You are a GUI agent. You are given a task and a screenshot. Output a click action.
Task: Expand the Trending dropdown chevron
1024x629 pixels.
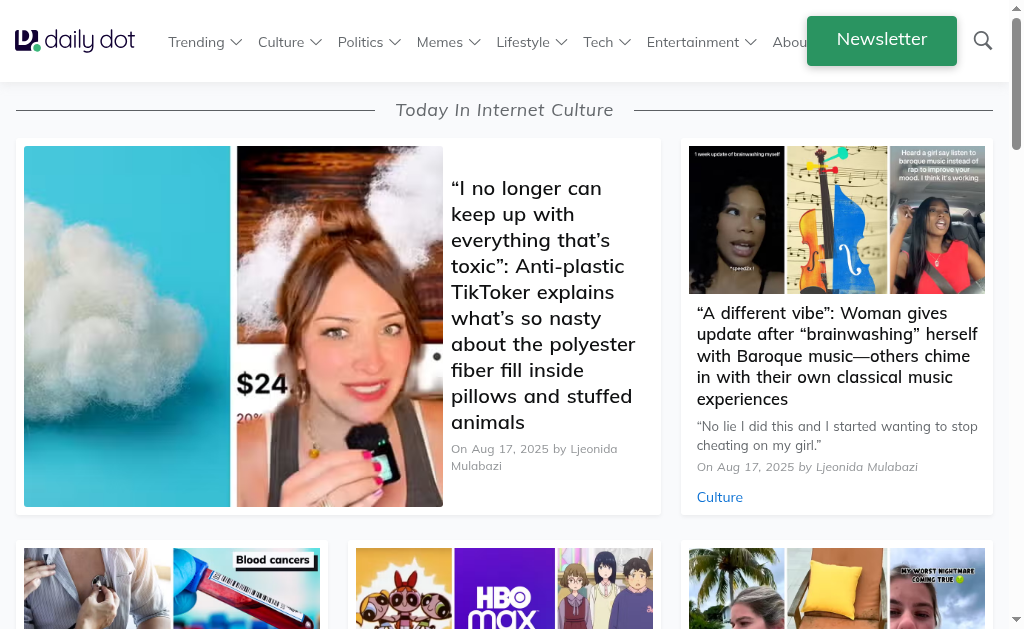pyautogui.click(x=236, y=42)
